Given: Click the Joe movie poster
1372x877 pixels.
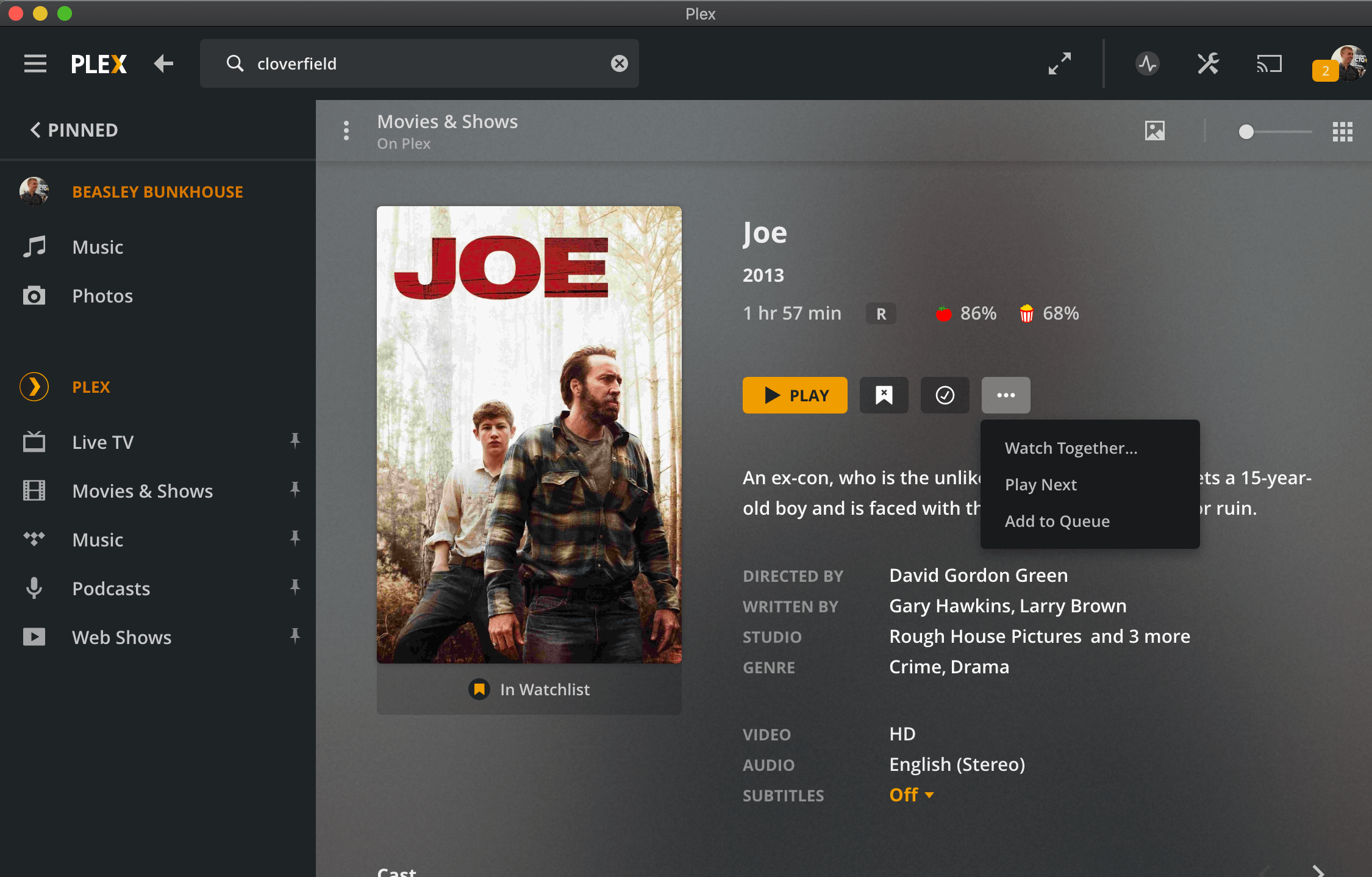Looking at the screenshot, I should pyautogui.click(x=529, y=434).
